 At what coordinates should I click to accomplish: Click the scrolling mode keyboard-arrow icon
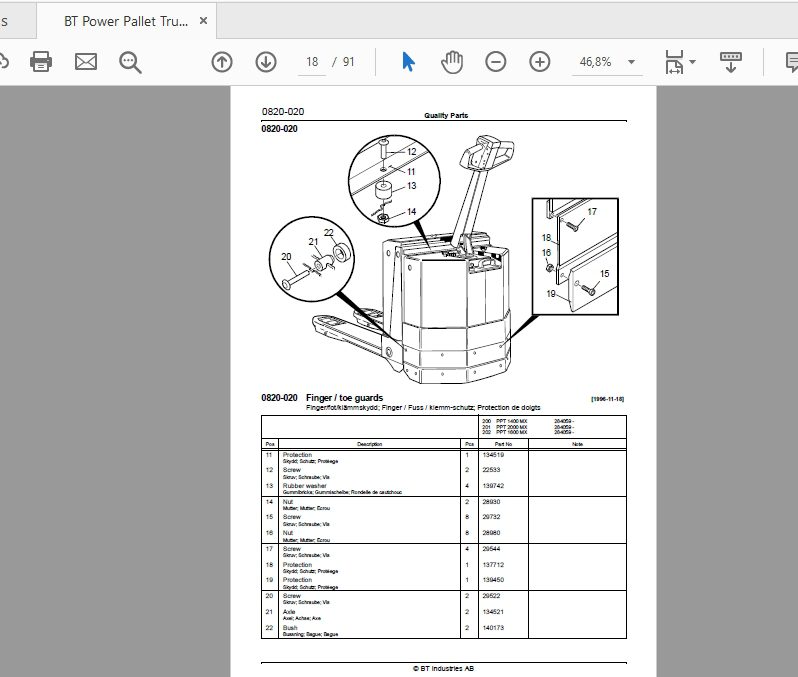731,62
